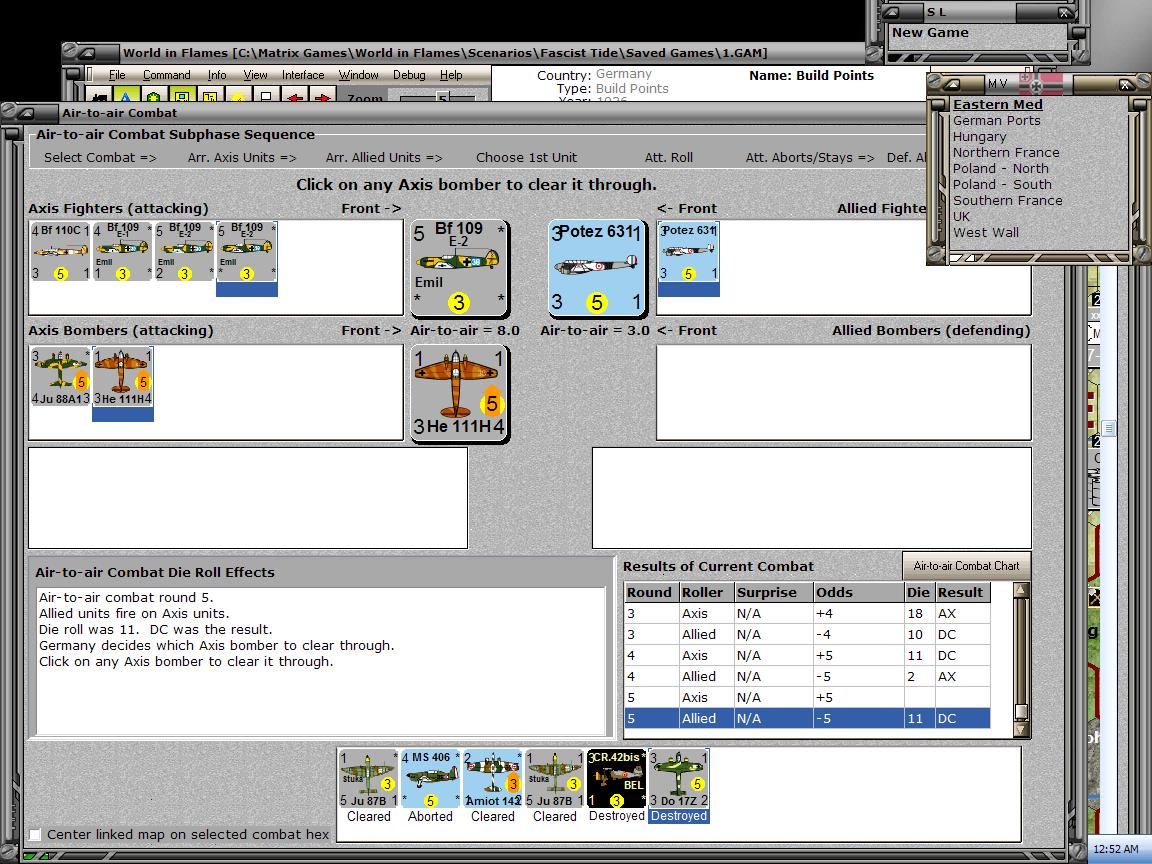Select the first Cleared Ju 87B Stuka counter
This screenshot has width=1152, height=864.
coord(369,779)
